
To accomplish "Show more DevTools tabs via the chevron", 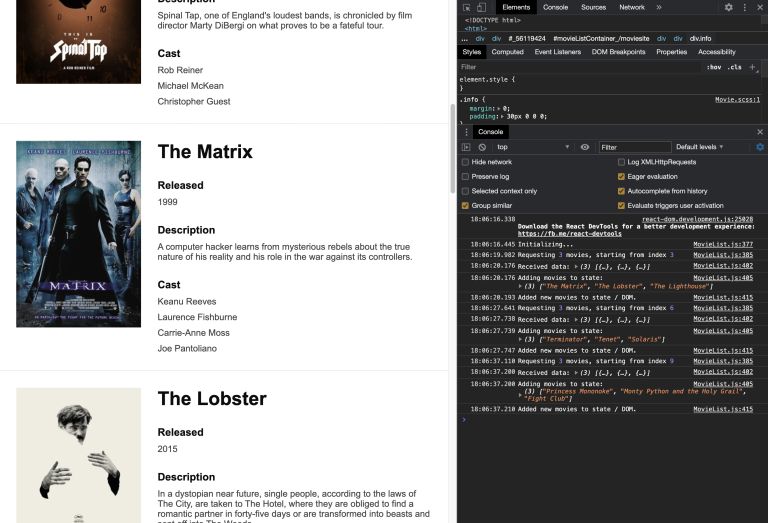I will [658, 7].
